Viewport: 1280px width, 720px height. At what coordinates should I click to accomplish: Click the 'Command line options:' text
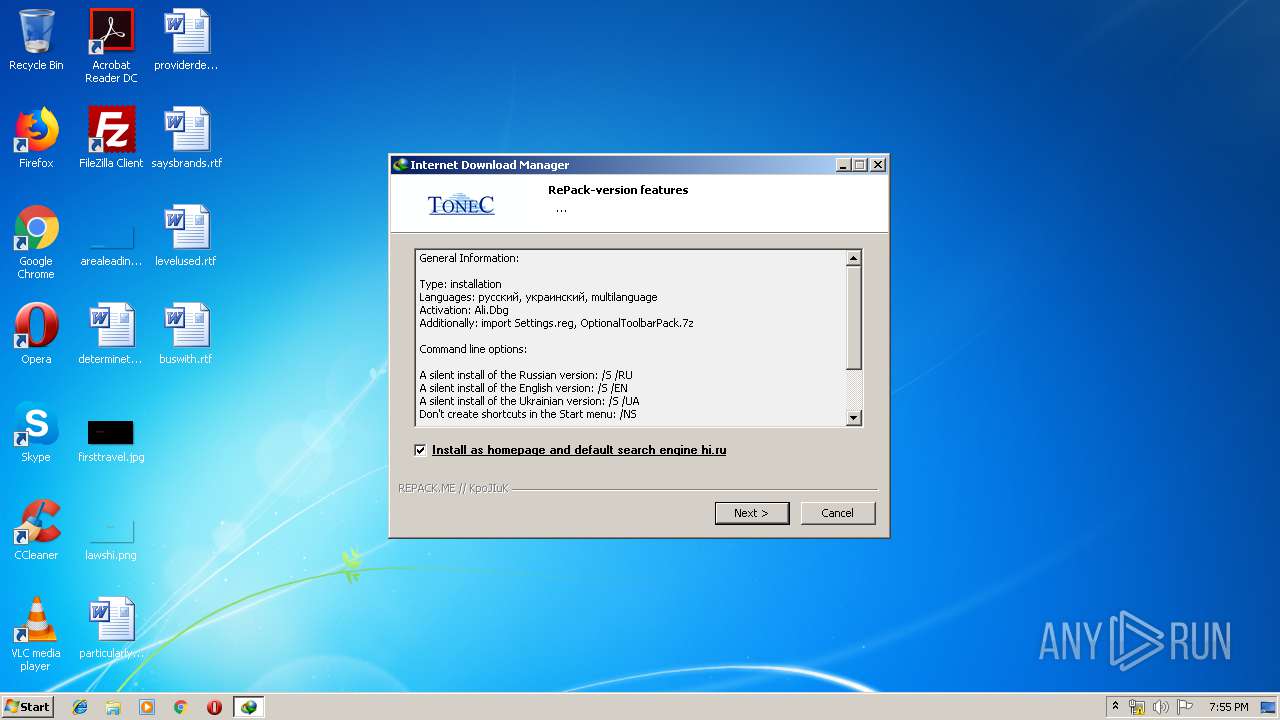[473, 349]
